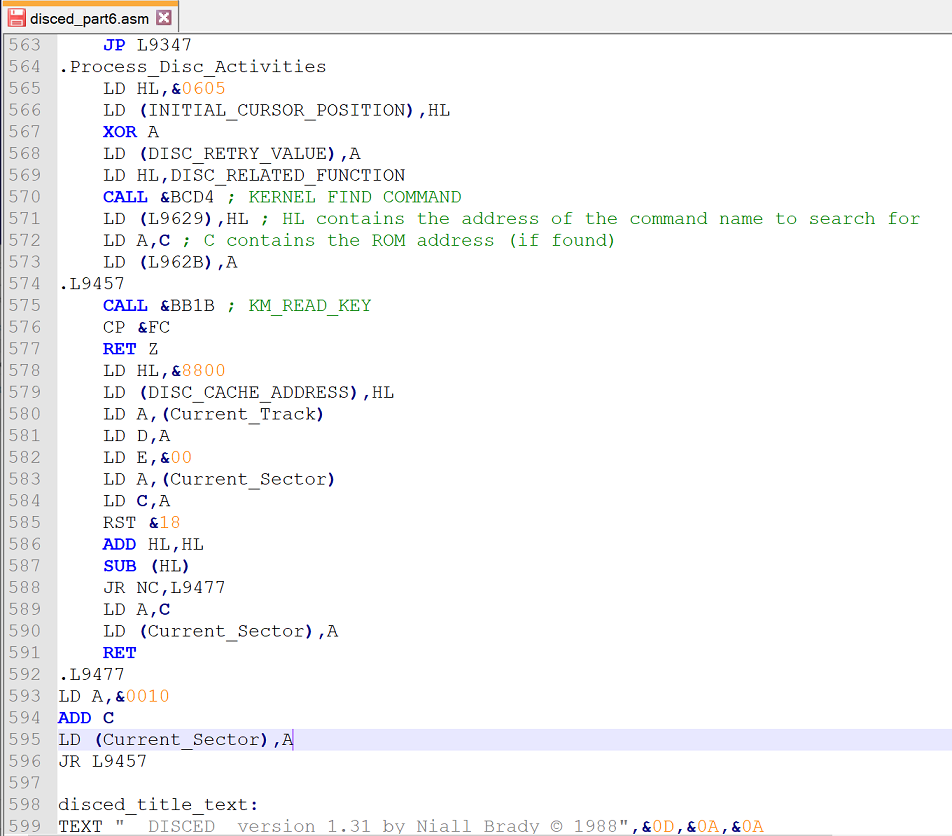Click line number 564 in the margin
The image size is (952, 836).
coord(25,67)
